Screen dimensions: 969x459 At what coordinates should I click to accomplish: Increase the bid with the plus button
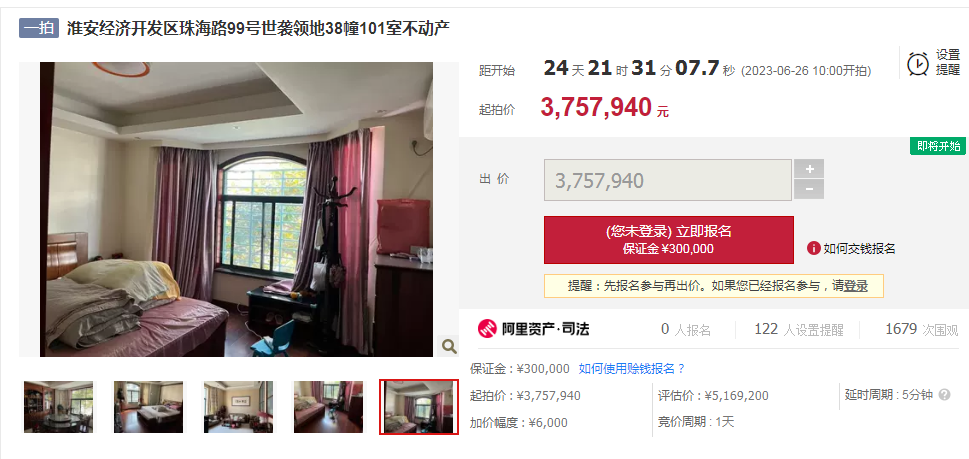click(809, 169)
